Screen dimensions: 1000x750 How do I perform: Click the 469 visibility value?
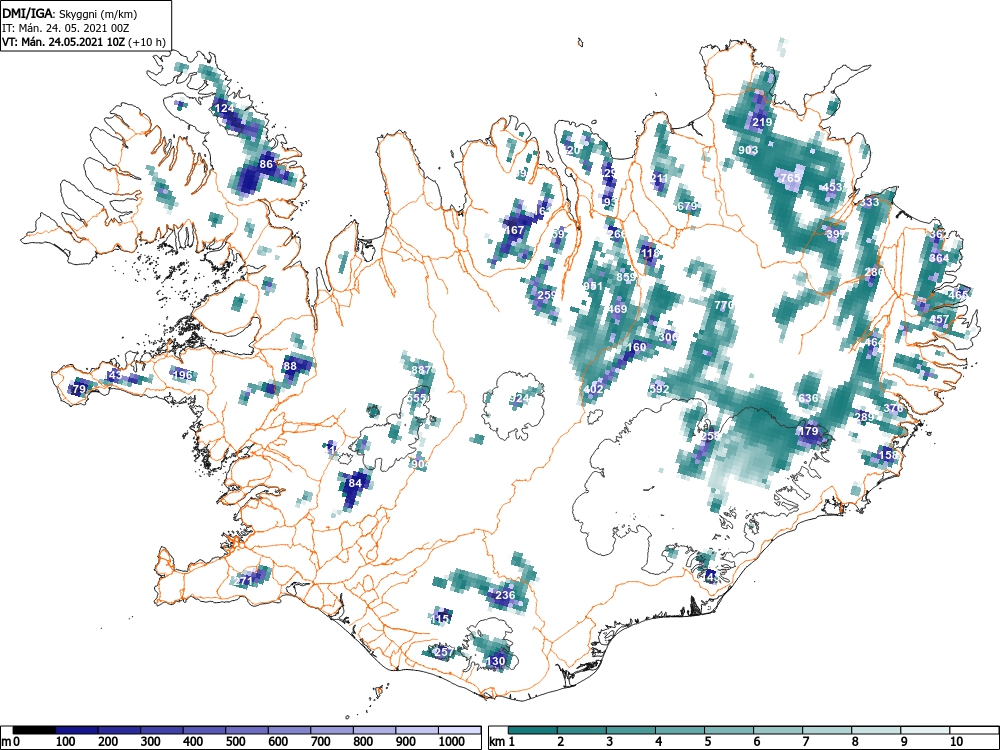pyautogui.click(x=617, y=309)
